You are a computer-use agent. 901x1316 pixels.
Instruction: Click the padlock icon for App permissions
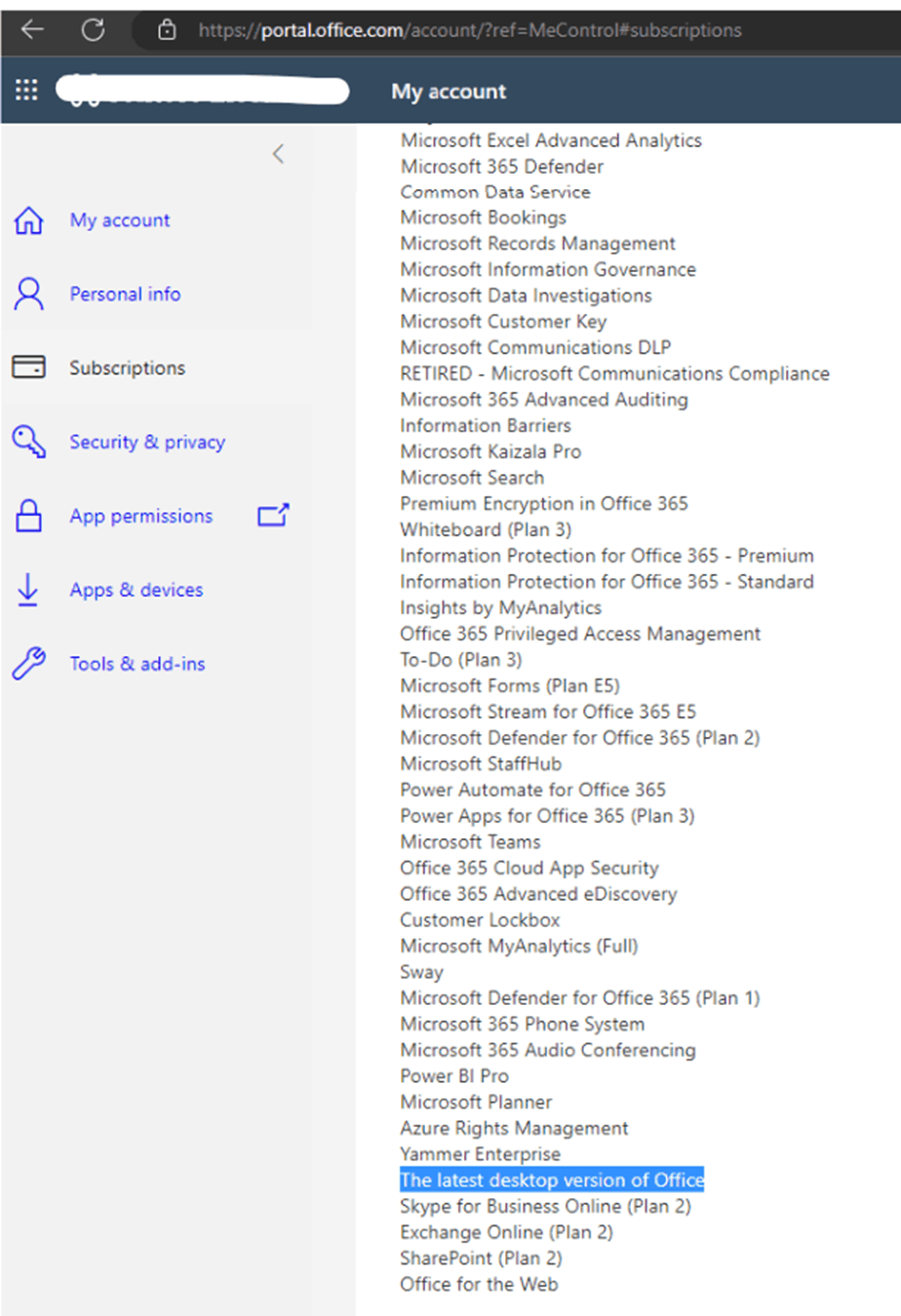(x=28, y=516)
